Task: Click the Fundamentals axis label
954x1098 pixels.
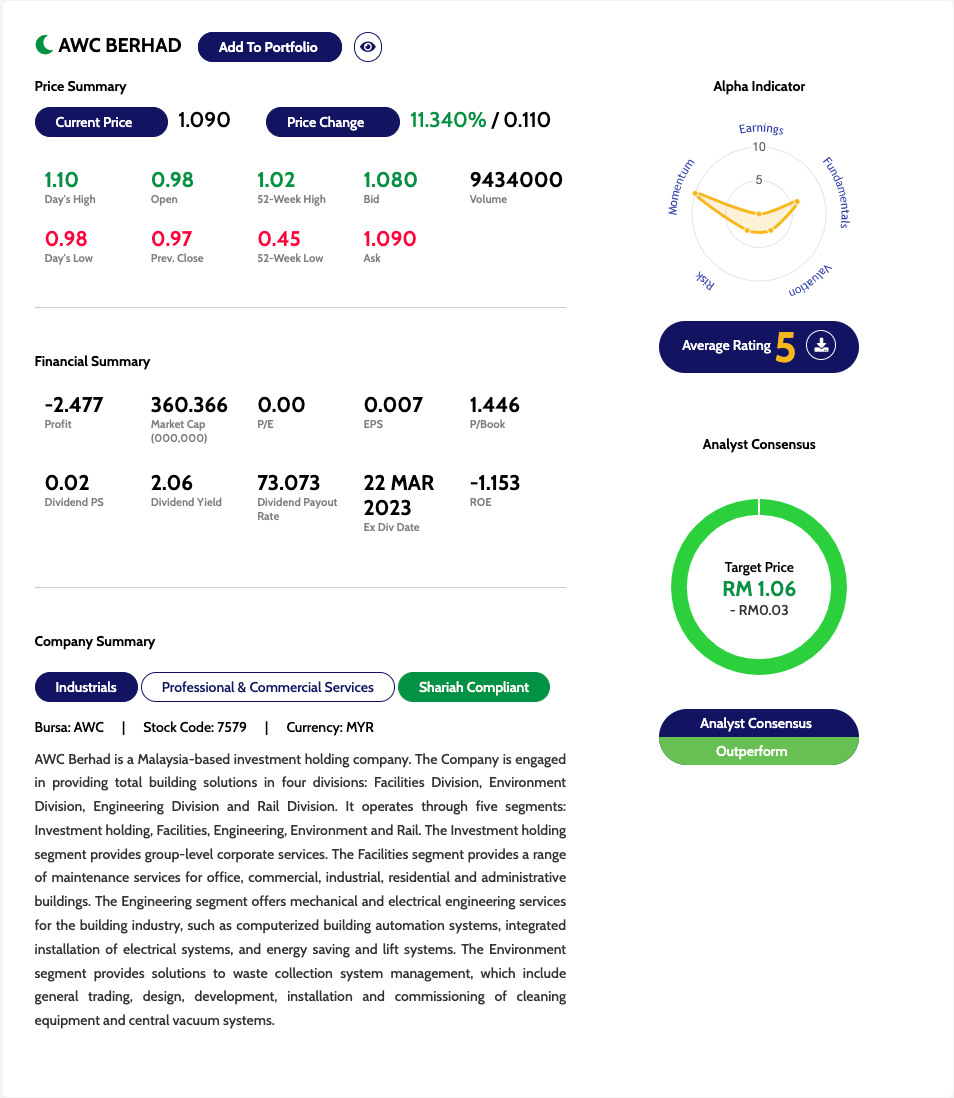Action: pos(836,192)
